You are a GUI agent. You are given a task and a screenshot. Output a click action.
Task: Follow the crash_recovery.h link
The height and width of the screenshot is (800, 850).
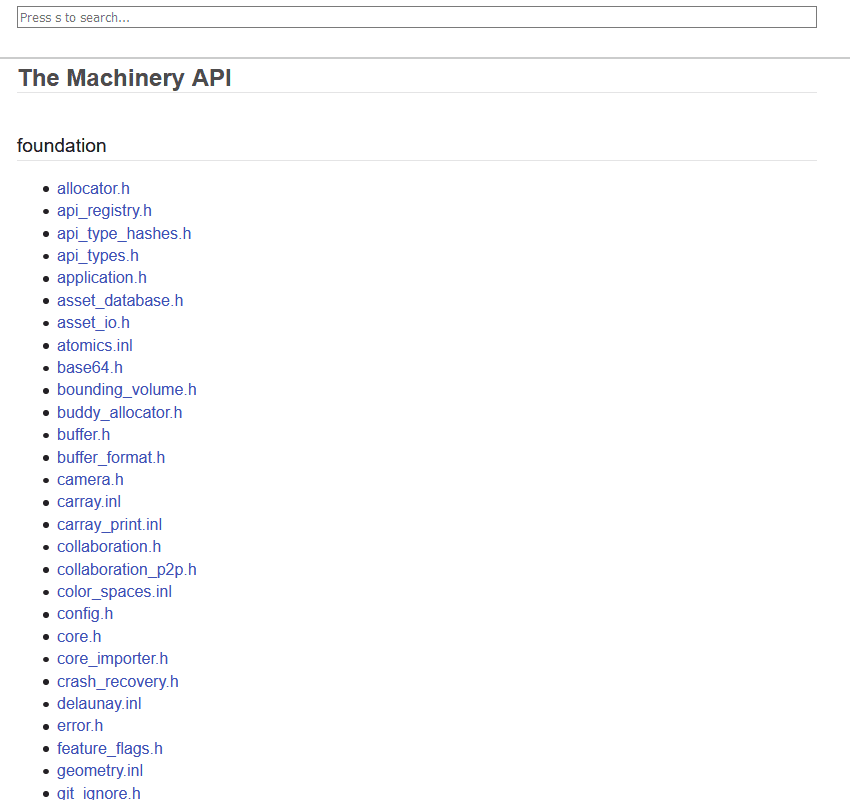pos(118,682)
